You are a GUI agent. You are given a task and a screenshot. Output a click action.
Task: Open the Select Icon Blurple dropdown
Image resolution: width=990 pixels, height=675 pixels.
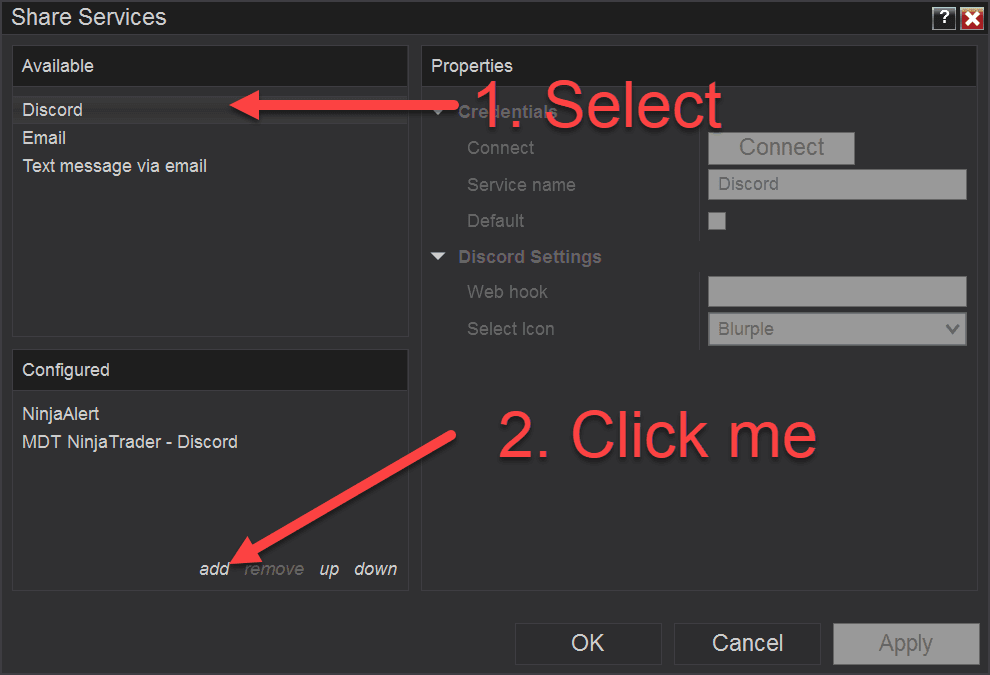click(837, 329)
